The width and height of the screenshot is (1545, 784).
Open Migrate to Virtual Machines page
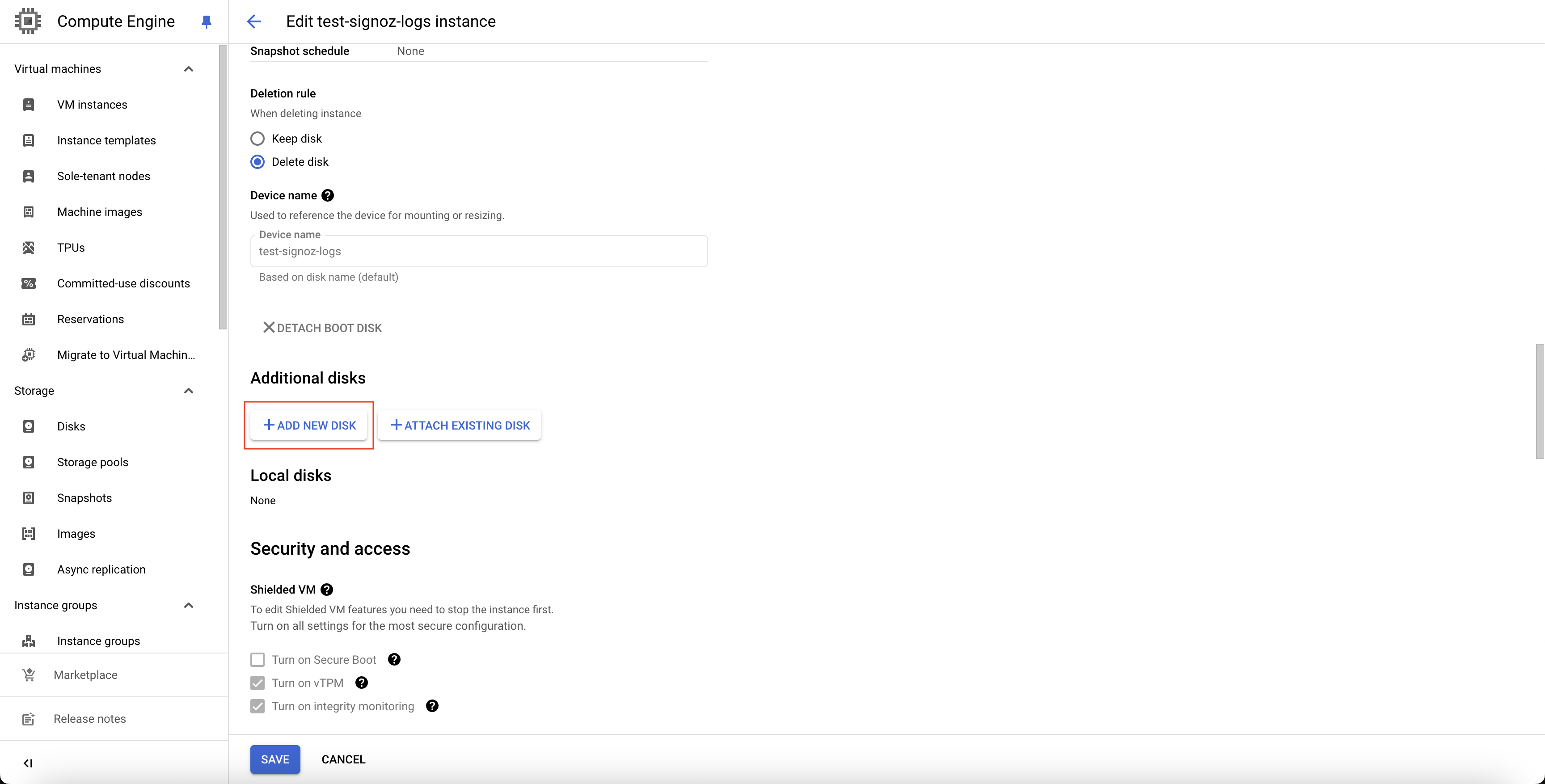click(x=127, y=354)
